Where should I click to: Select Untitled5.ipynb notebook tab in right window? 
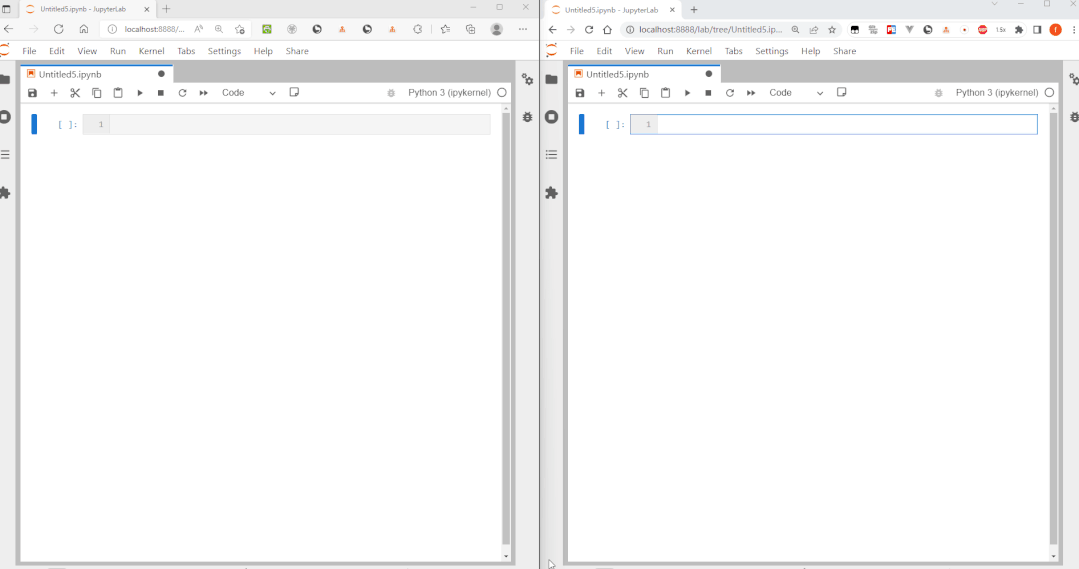click(643, 74)
